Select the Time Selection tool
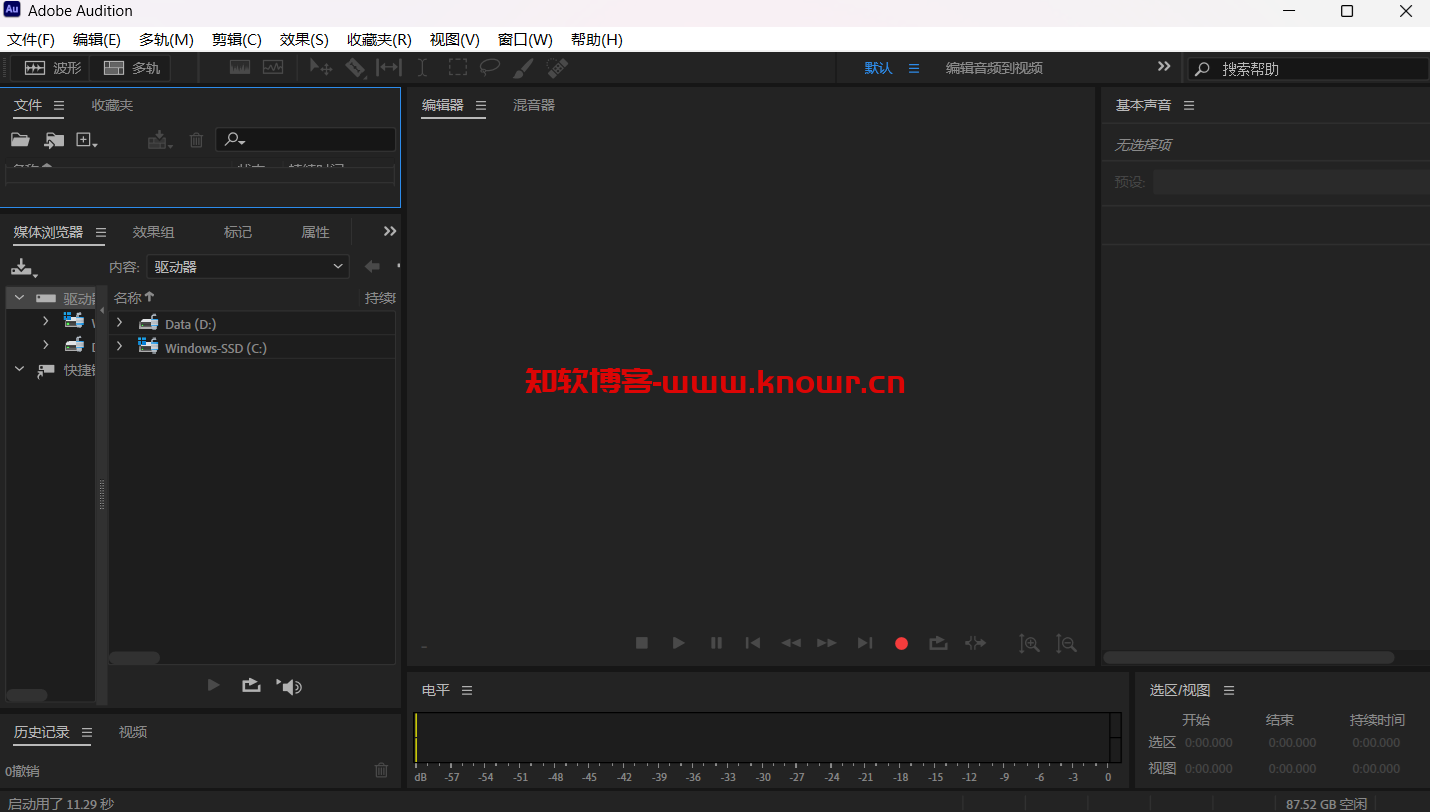1430x812 pixels. (422, 68)
